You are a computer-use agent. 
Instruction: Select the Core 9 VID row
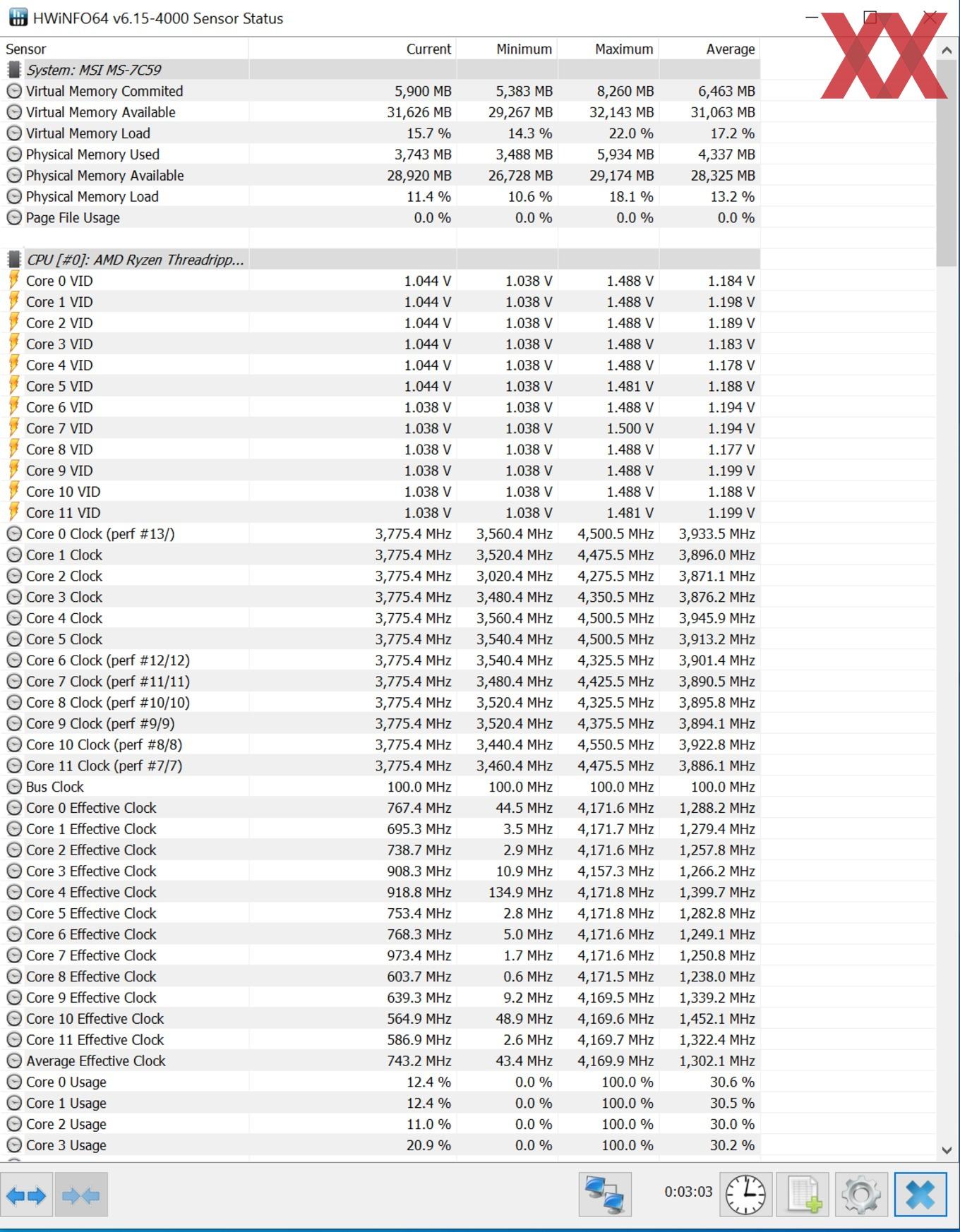pyautogui.click(x=380, y=471)
